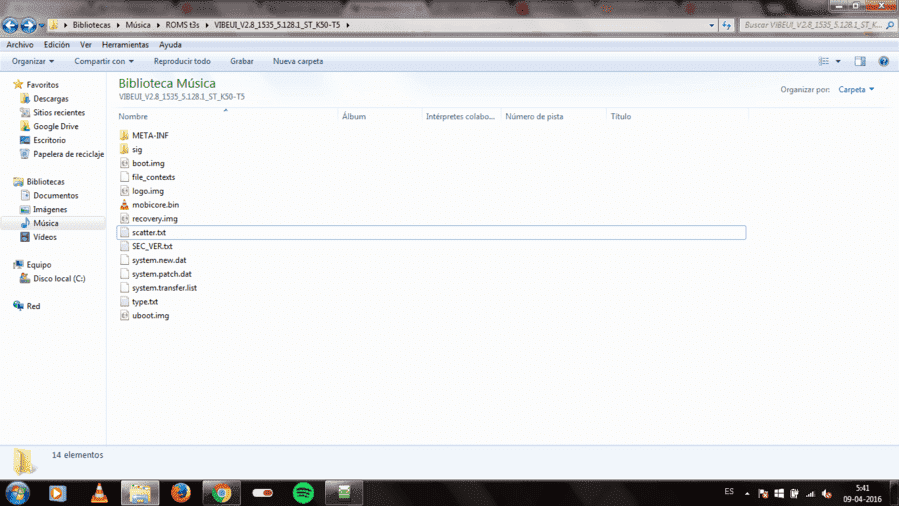Expand the view options dropdown arrow
The width and height of the screenshot is (899, 506).
coord(838,61)
